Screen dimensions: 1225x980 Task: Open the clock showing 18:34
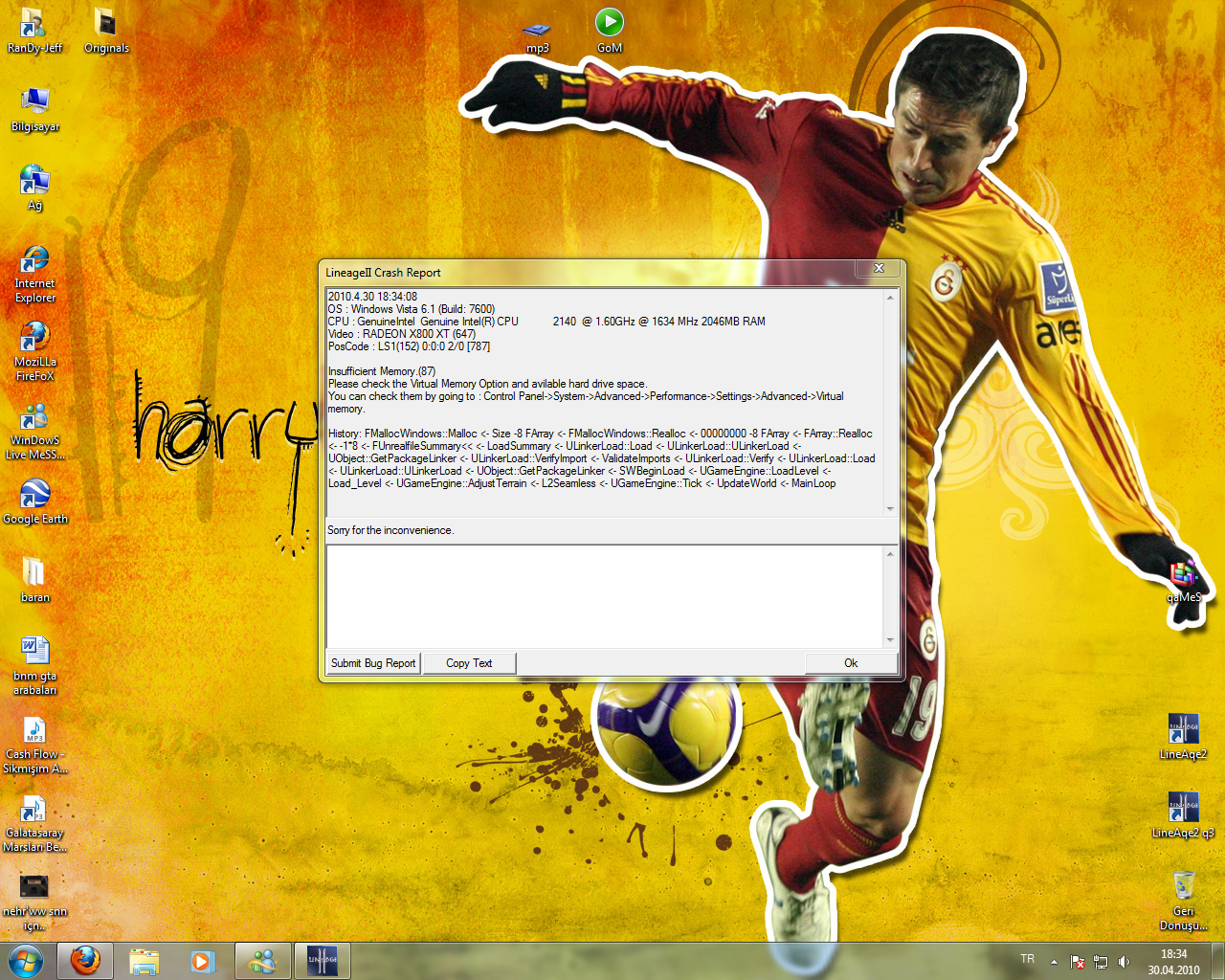point(1174,962)
